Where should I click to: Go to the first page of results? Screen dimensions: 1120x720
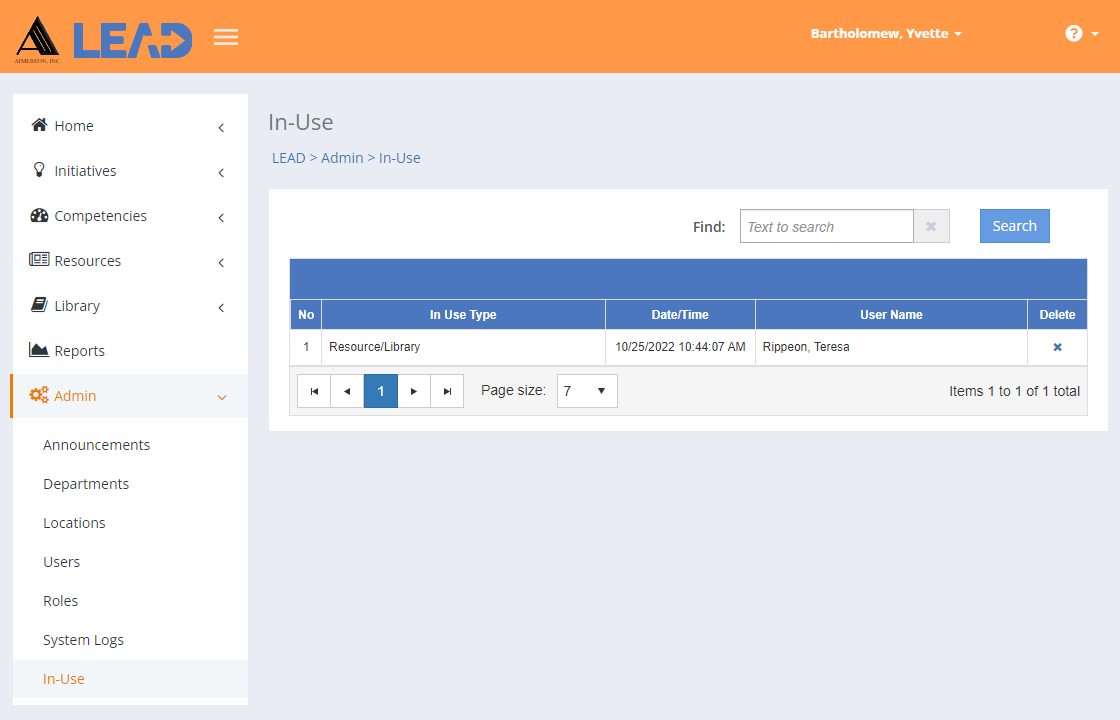[314, 391]
